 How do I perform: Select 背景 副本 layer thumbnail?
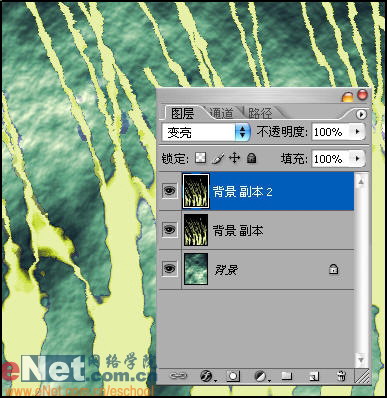(196, 230)
